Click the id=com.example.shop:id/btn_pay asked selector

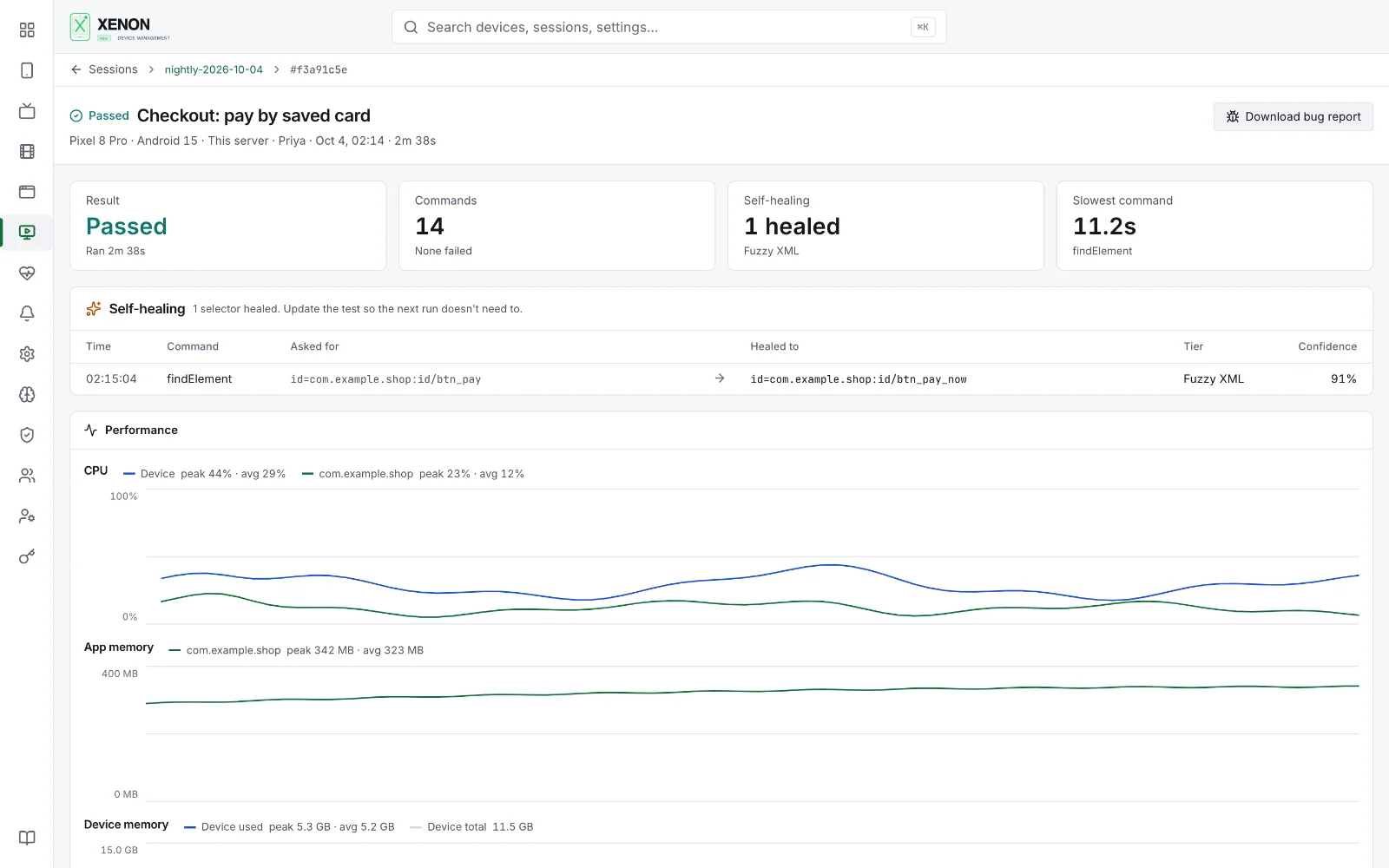[385, 379]
